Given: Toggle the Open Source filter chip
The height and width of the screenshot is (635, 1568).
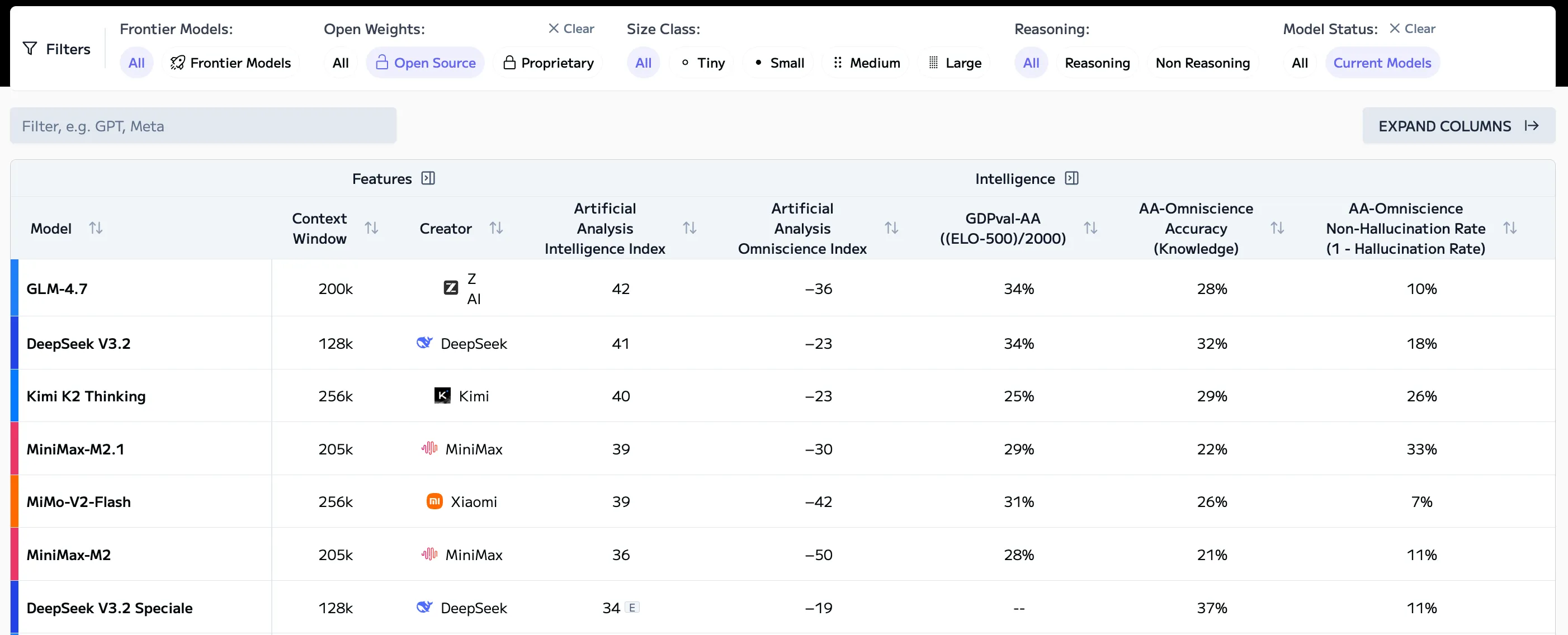Looking at the screenshot, I should click(425, 63).
